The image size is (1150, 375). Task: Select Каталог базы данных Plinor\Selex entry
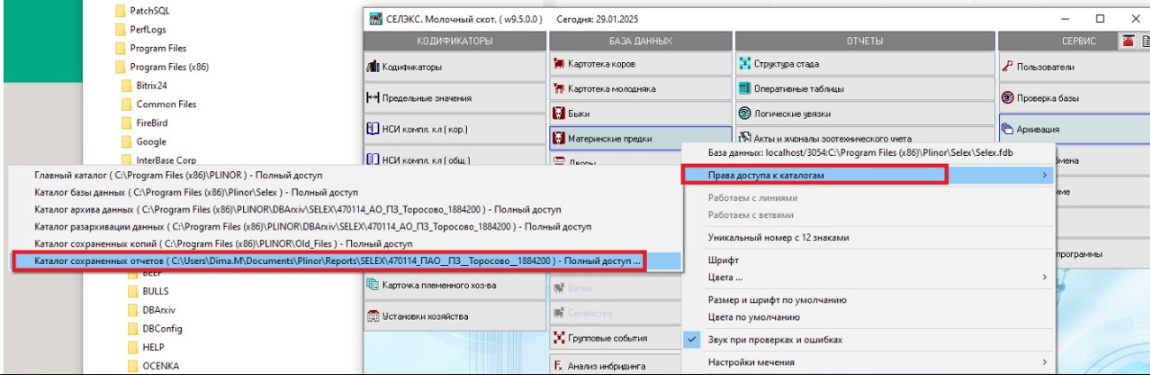pos(345,193)
